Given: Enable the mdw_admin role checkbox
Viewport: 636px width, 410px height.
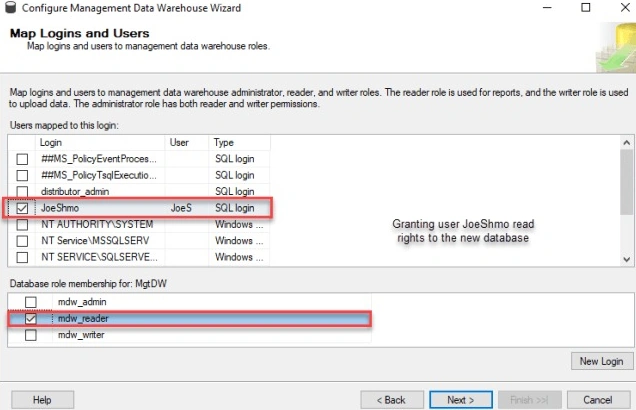Looking at the screenshot, I should (31, 302).
